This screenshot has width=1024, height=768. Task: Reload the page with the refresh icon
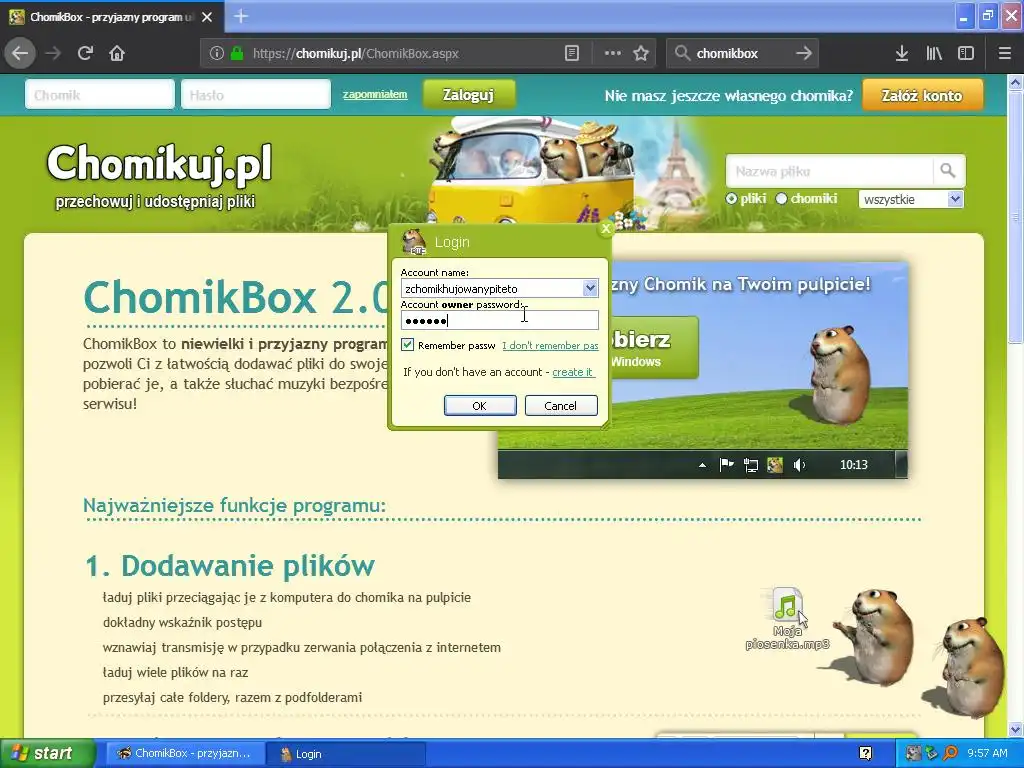click(x=85, y=53)
